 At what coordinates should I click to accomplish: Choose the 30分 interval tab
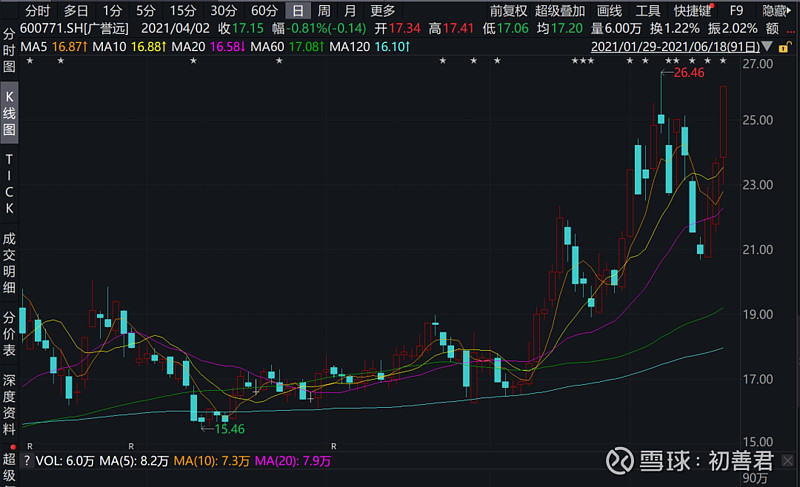(223, 10)
